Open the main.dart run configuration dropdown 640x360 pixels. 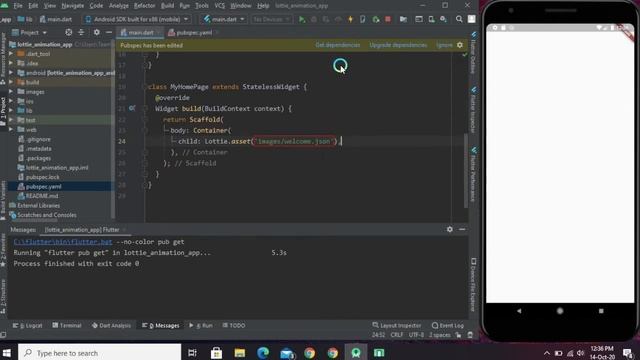[x=224, y=19]
